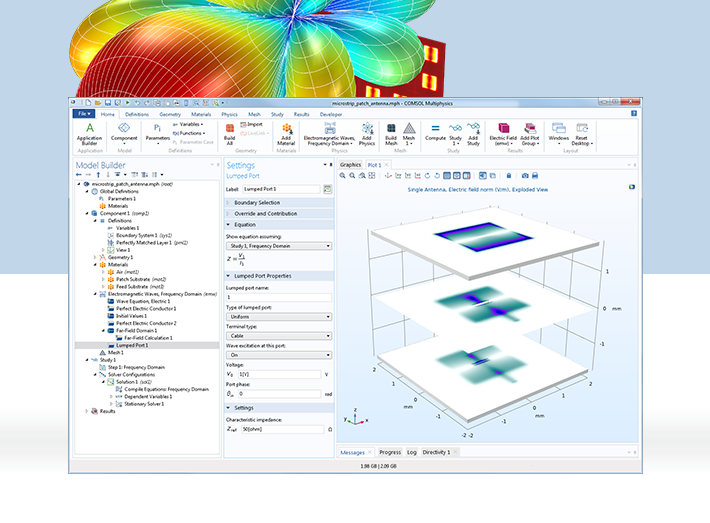
Task: Switch to the Geometry ribbon tab
Action: 170,115
